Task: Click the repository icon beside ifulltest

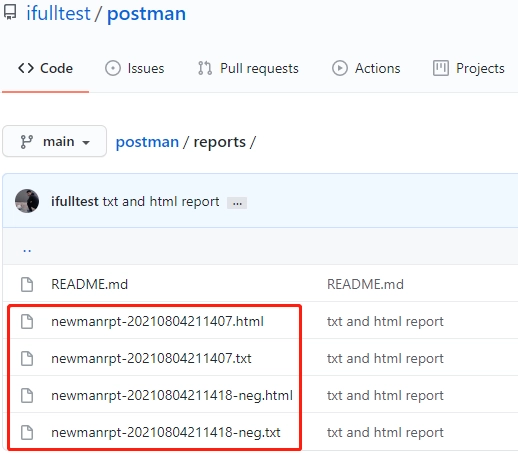Action: 10,12
